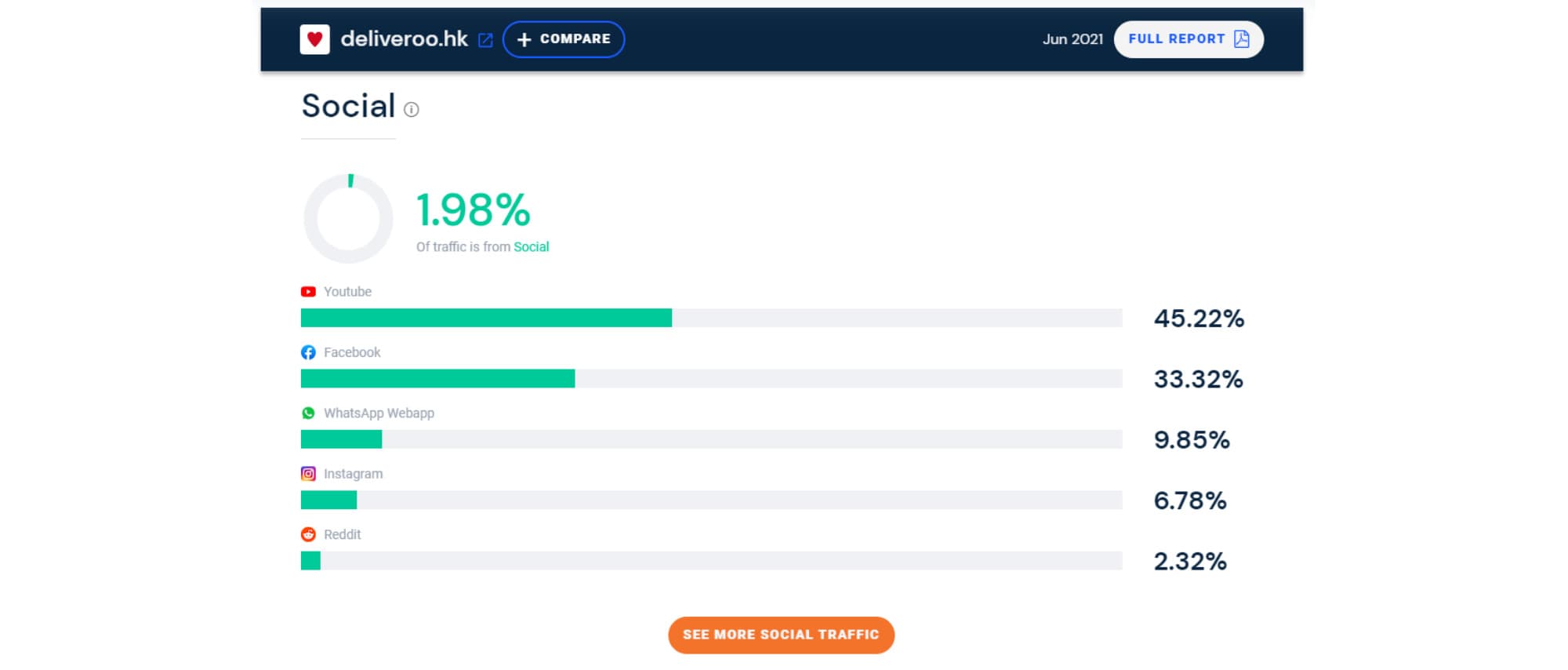Click the Facebook logo icon
Image resolution: width=1568 pixels, height=670 pixels.
click(308, 352)
